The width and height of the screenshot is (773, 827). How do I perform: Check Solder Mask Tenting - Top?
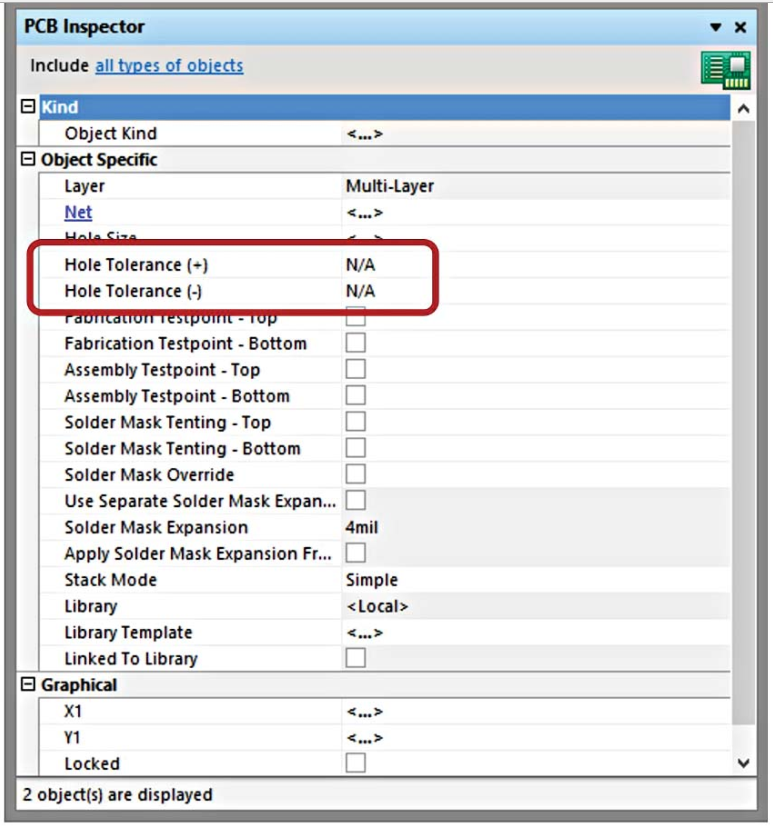356,422
